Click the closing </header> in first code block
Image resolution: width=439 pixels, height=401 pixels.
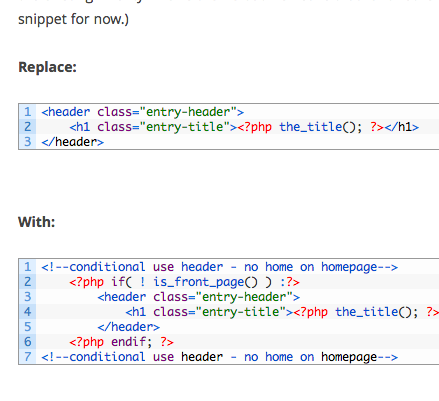72,142
